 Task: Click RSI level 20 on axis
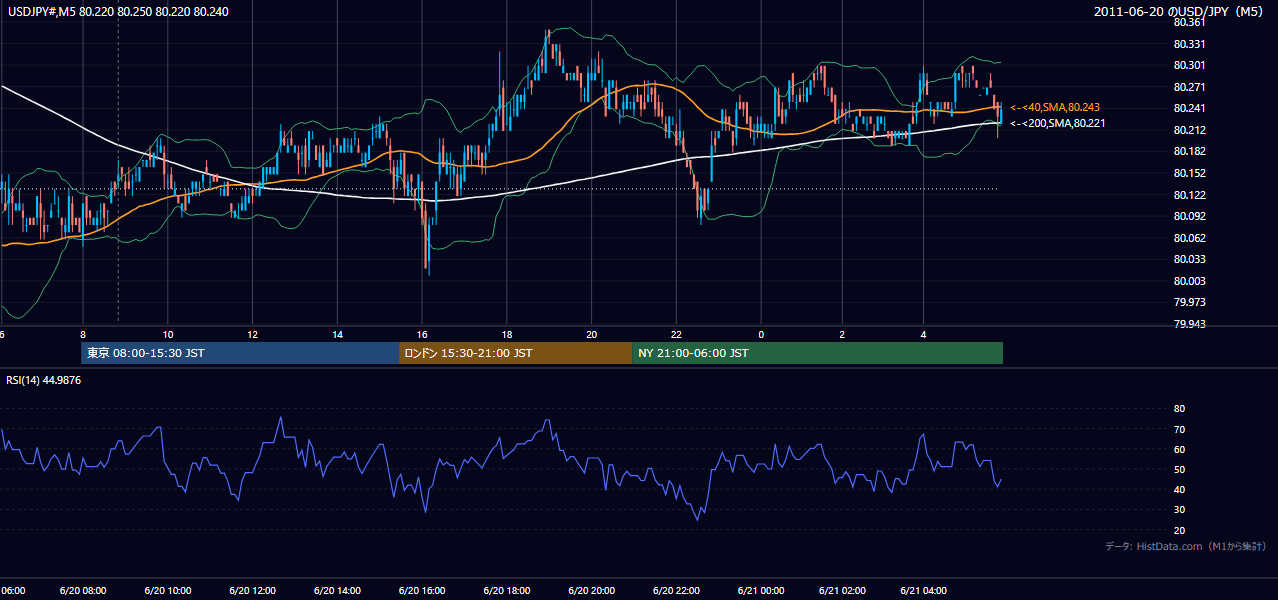(x=1180, y=530)
